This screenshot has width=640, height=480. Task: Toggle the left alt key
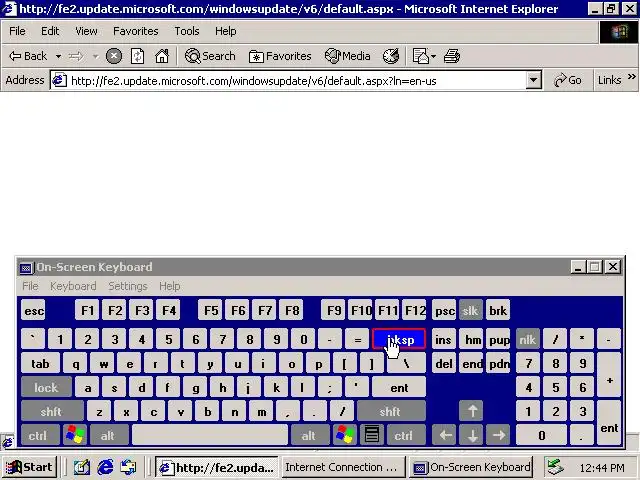[108, 435]
